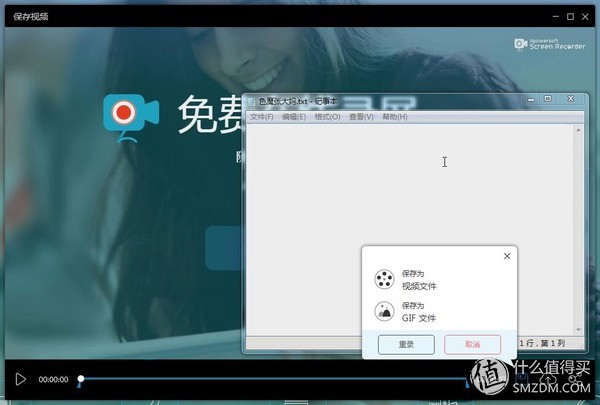Click Notepad's scrollbar down arrow

click(578, 330)
